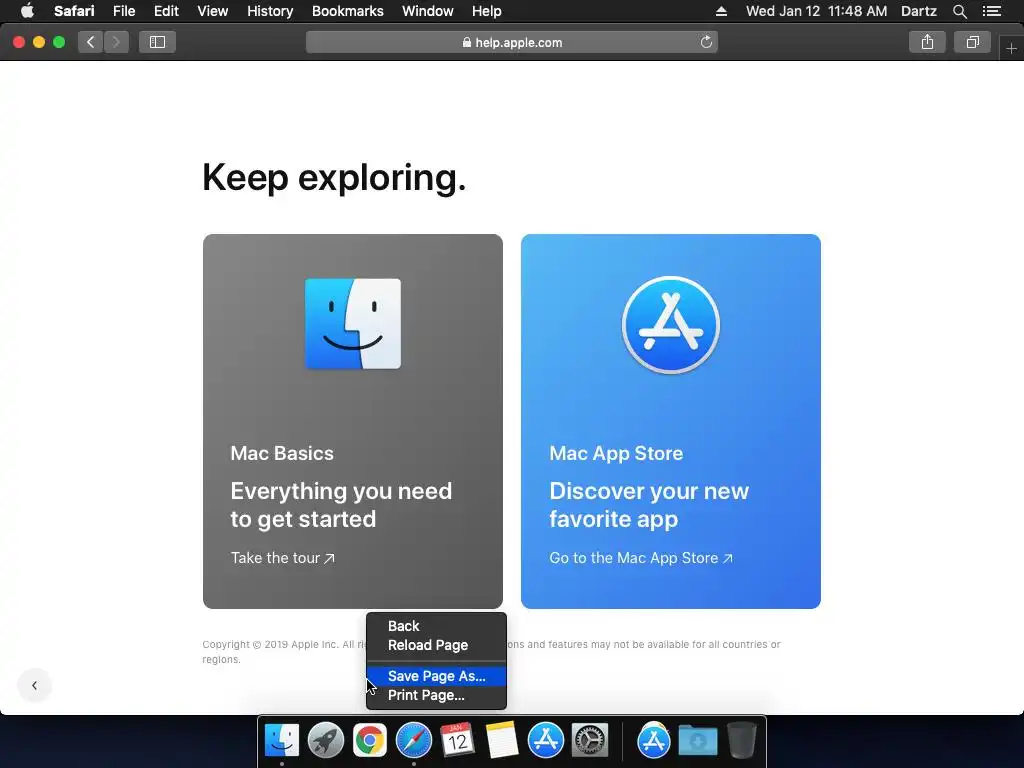Go forward with Safari toolbar forward arrow

[116, 42]
